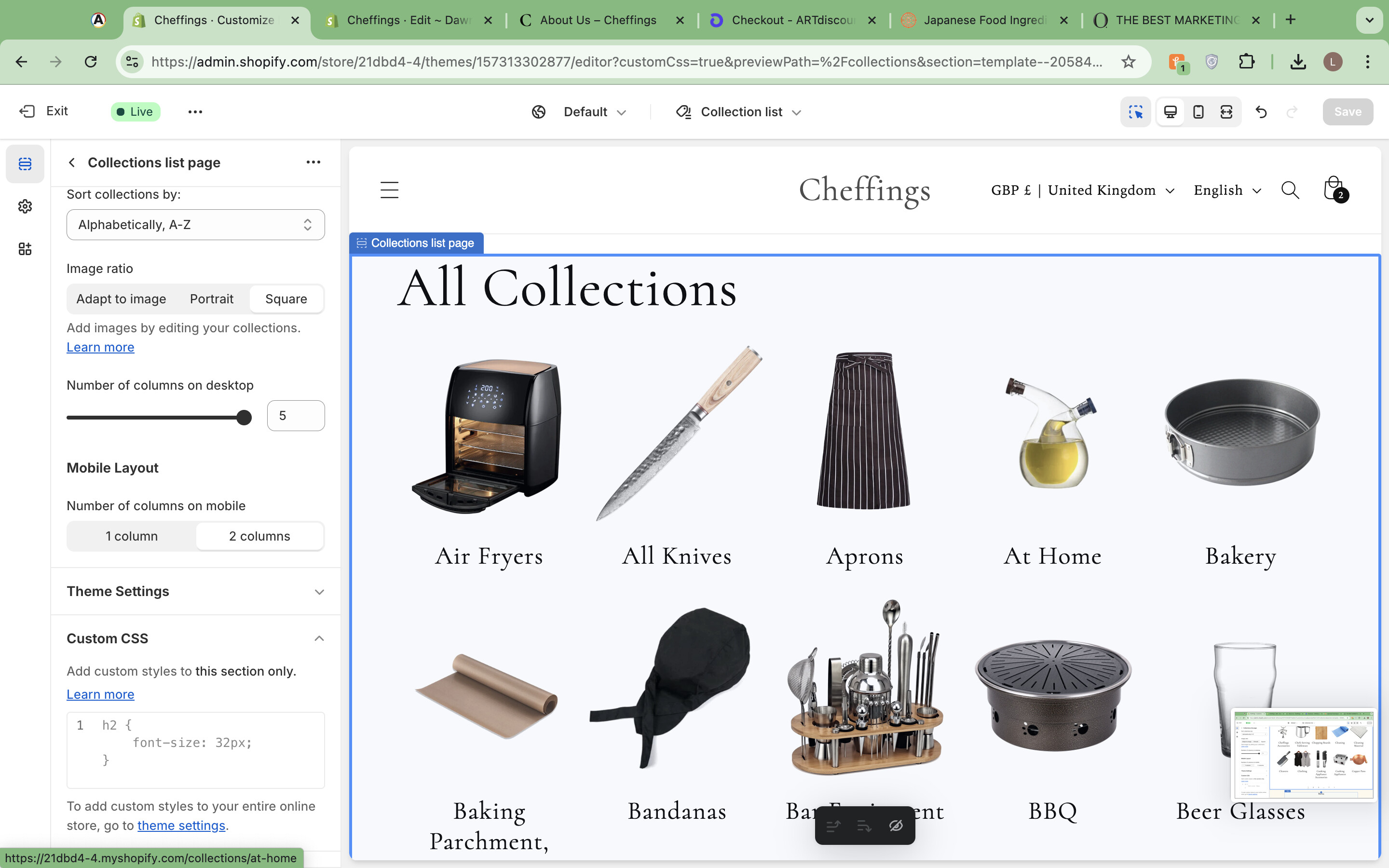The image size is (1389, 868).
Task: Switch to About Us – Cheffings tab
Action: click(x=598, y=20)
